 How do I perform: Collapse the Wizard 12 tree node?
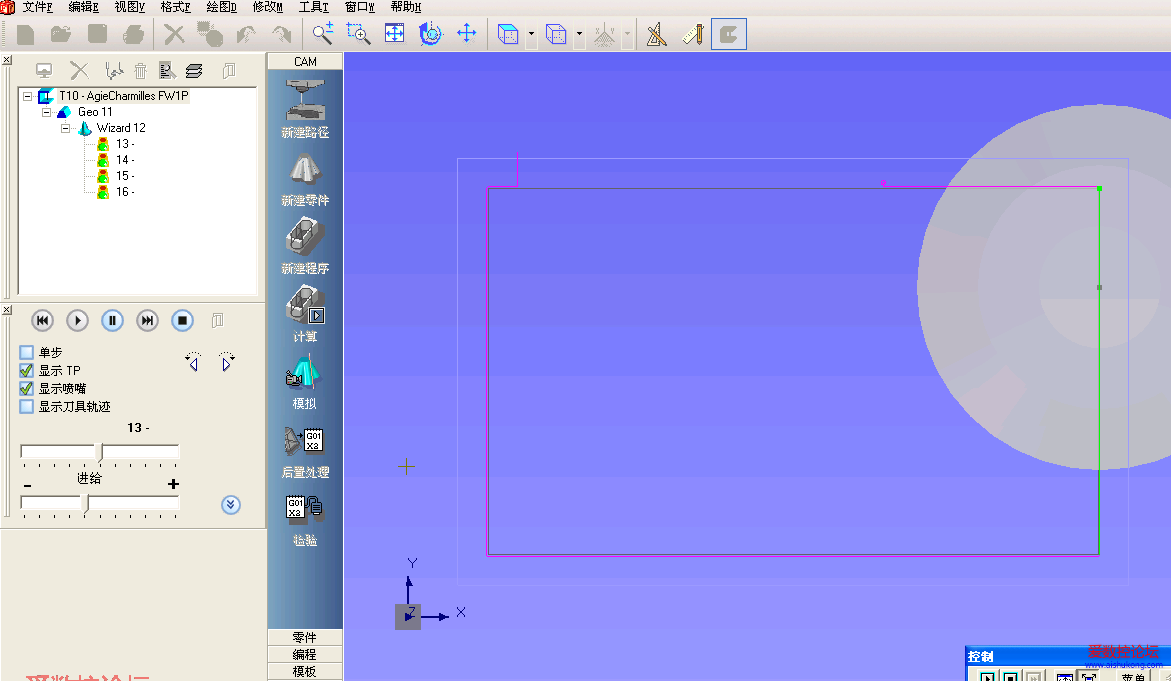66,128
